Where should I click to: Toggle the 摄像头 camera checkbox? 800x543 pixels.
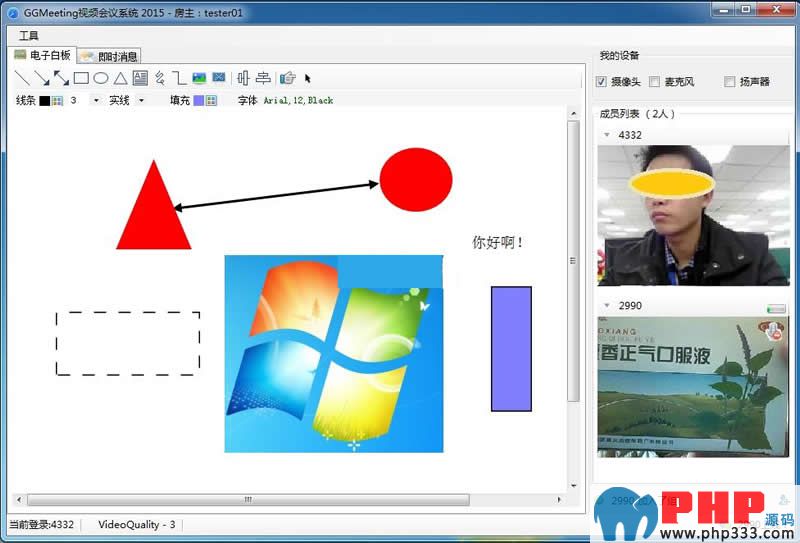[x=601, y=82]
